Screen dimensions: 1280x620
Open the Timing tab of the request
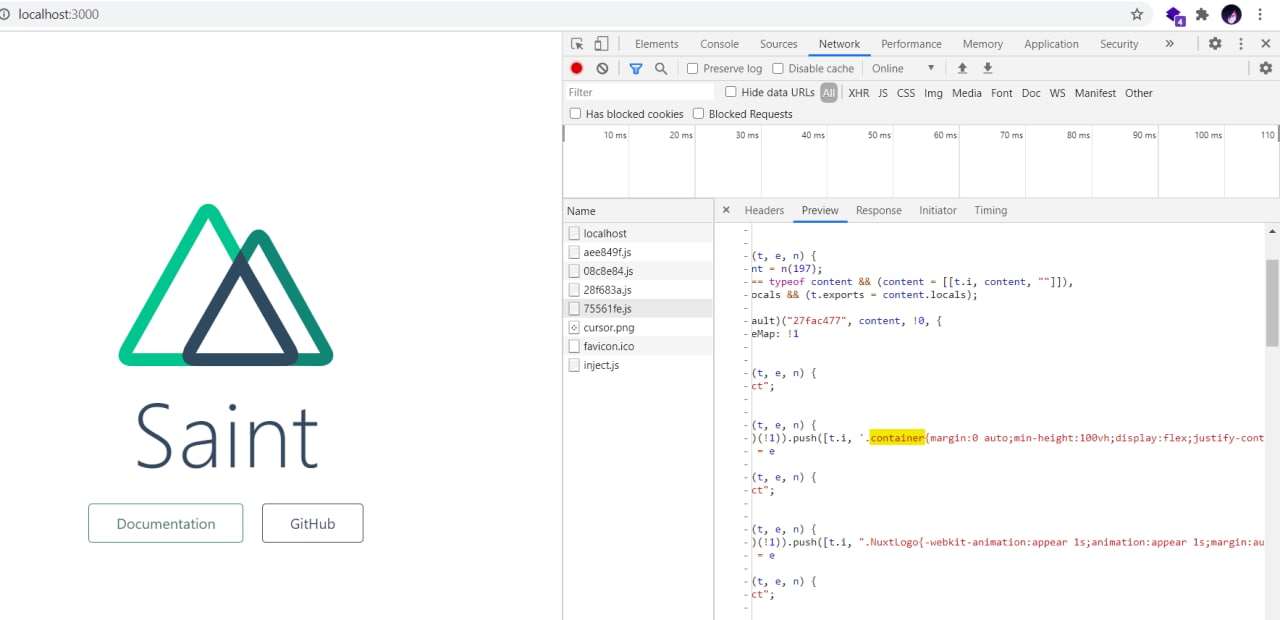[x=990, y=210]
